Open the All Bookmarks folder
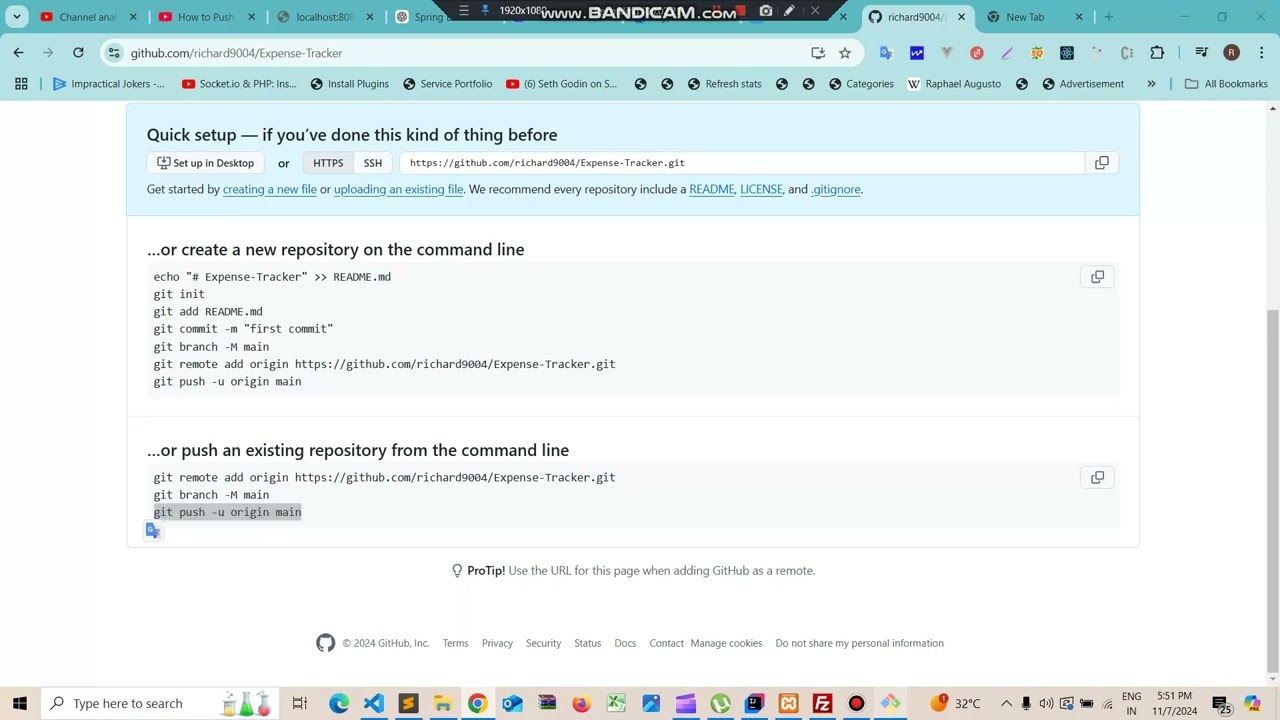Image resolution: width=1280 pixels, height=720 pixels. (1226, 84)
